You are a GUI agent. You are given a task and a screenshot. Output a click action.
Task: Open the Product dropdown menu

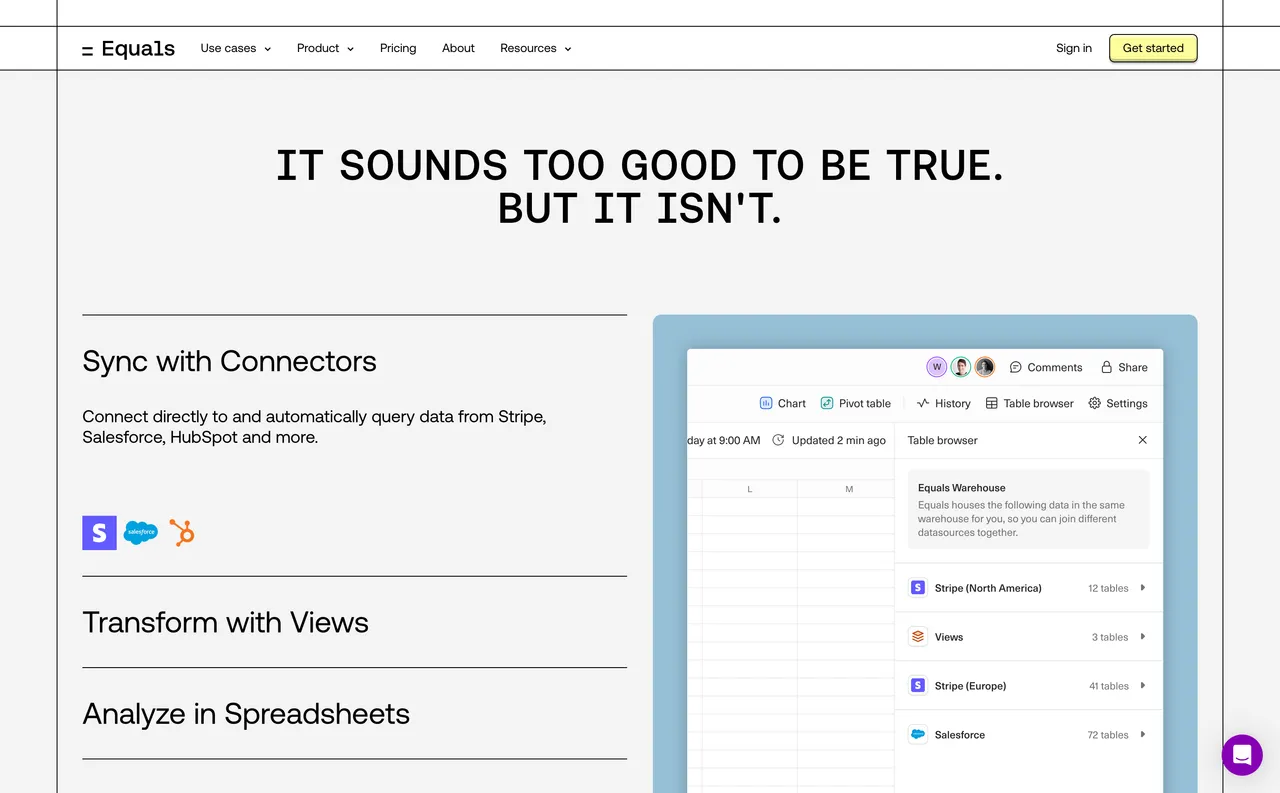point(324,48)
